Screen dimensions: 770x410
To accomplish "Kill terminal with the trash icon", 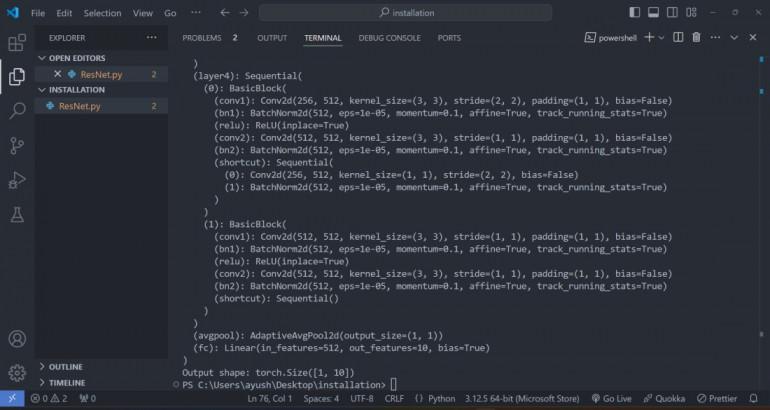I will [x=696, y=37].
